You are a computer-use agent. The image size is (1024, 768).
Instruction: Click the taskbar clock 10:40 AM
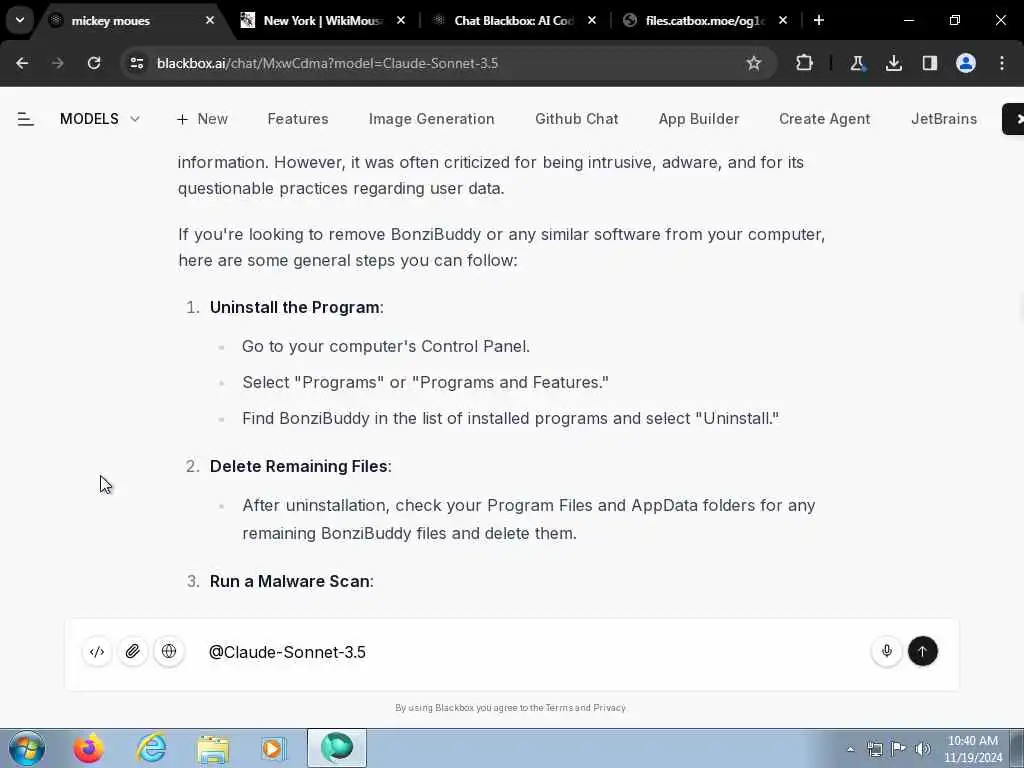click(973, 749)
